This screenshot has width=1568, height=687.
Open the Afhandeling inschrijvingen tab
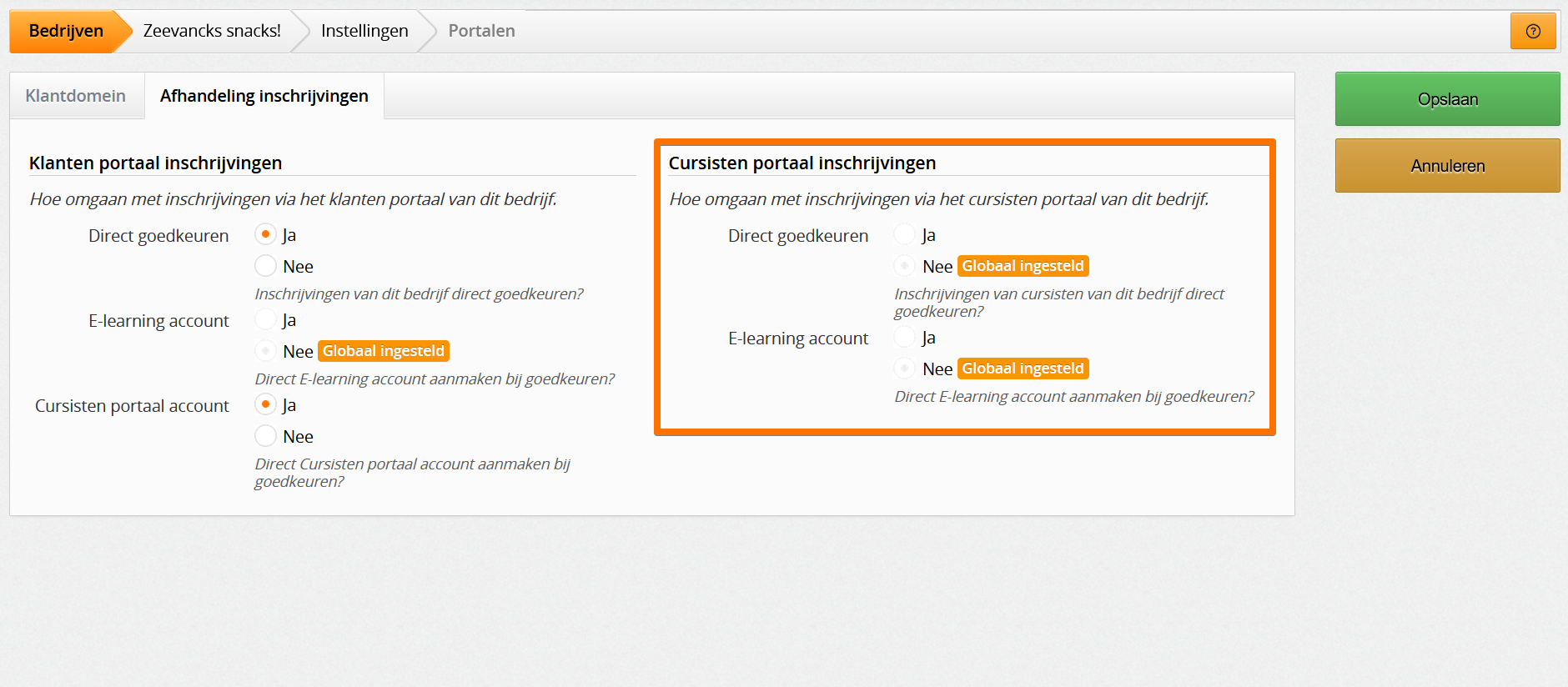click(x=264, y=96)
